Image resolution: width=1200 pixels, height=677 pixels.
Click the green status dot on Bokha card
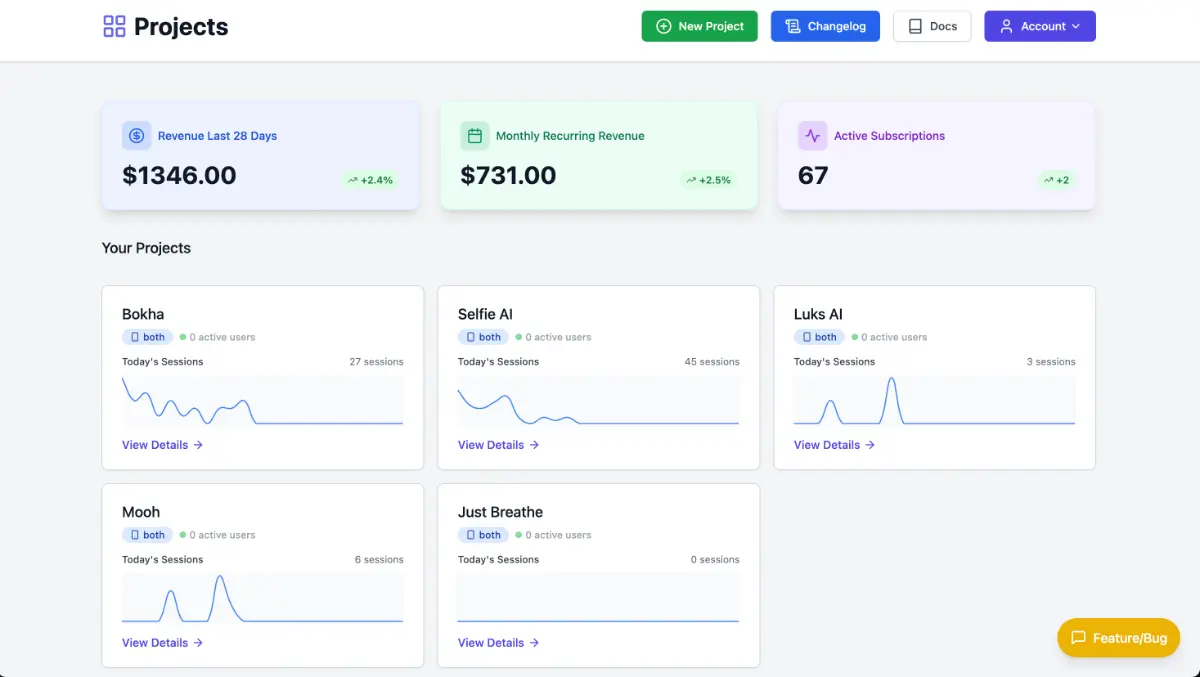click(x=183, y=337)
